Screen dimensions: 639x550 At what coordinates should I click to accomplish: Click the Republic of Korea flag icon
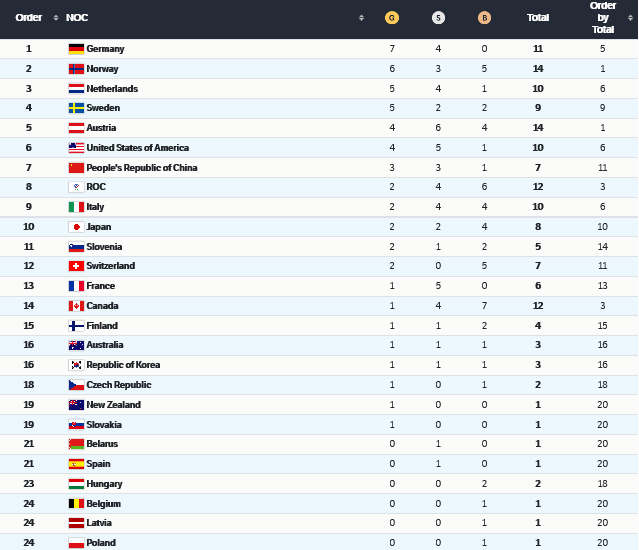[x=76, y=365]
